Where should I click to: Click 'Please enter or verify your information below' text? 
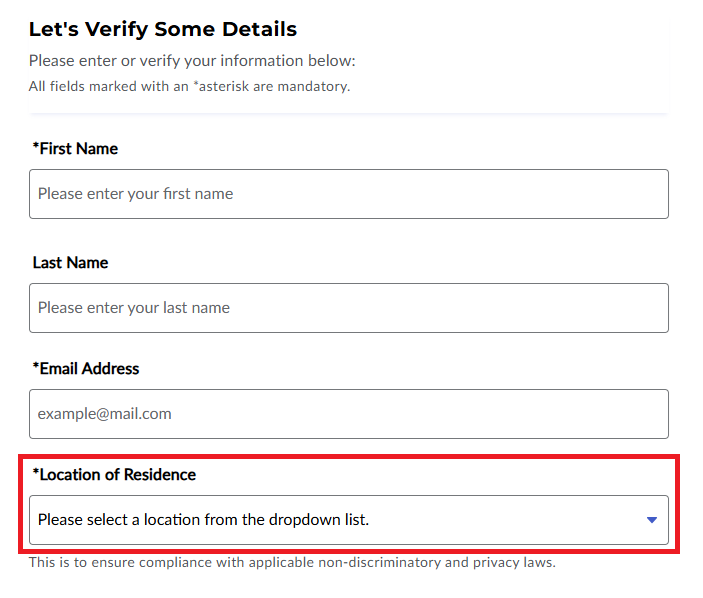(192, 61)
